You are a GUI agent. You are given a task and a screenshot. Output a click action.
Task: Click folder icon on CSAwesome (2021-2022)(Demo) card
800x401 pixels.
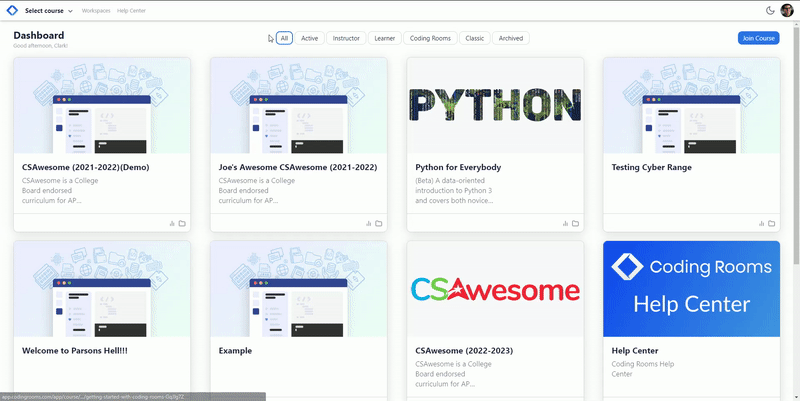[182, 223]
